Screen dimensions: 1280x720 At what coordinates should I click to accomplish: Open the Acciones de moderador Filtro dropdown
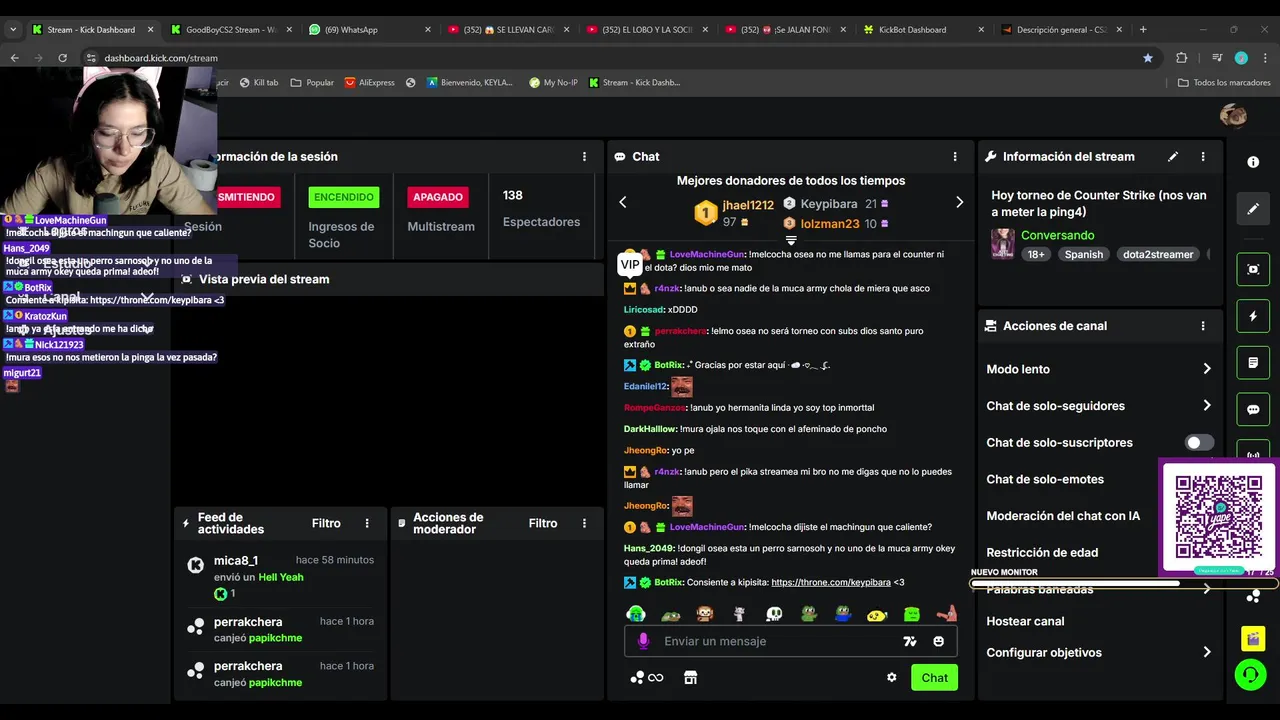pos(543,523)
